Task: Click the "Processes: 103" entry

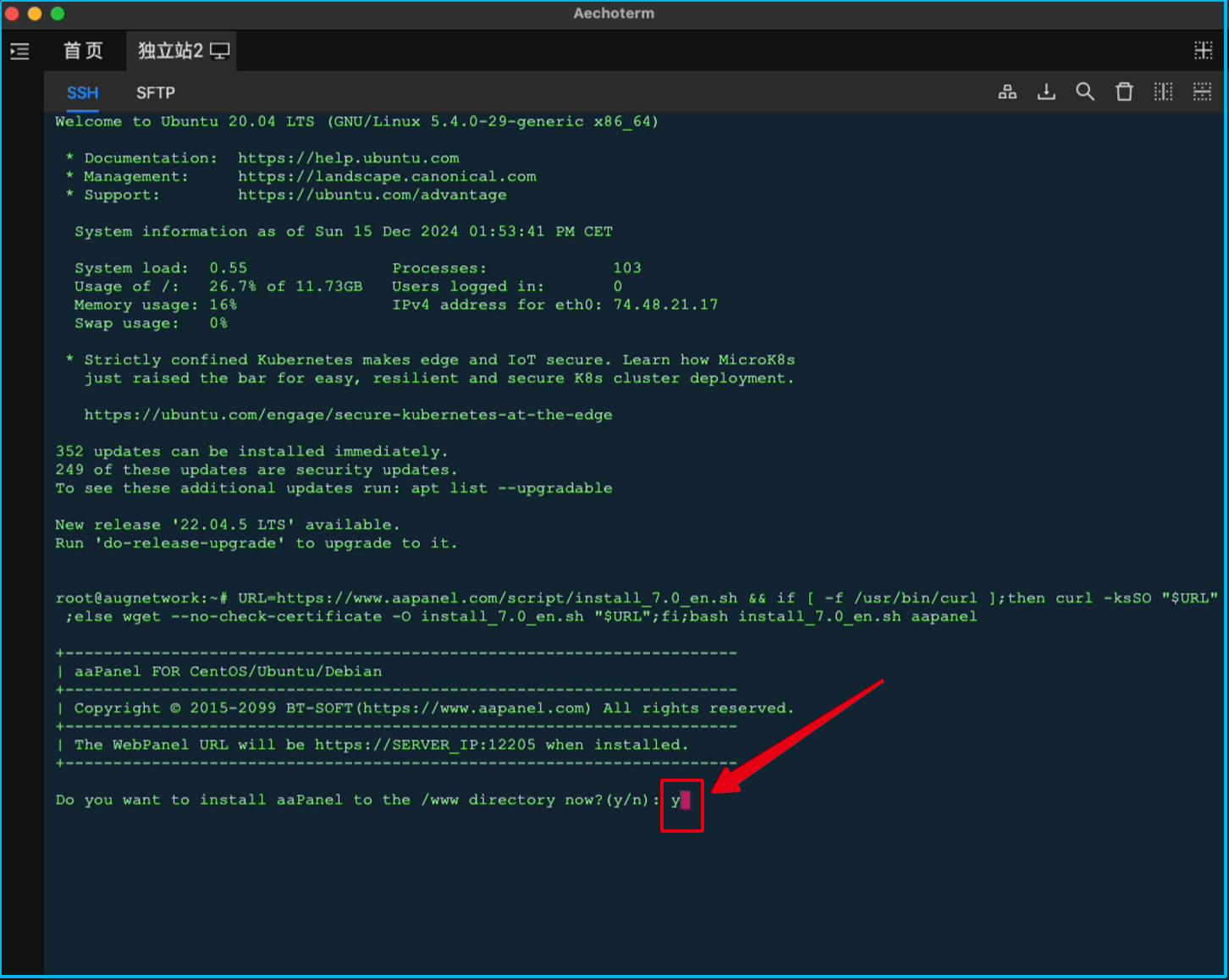Action: pos(516,268)
